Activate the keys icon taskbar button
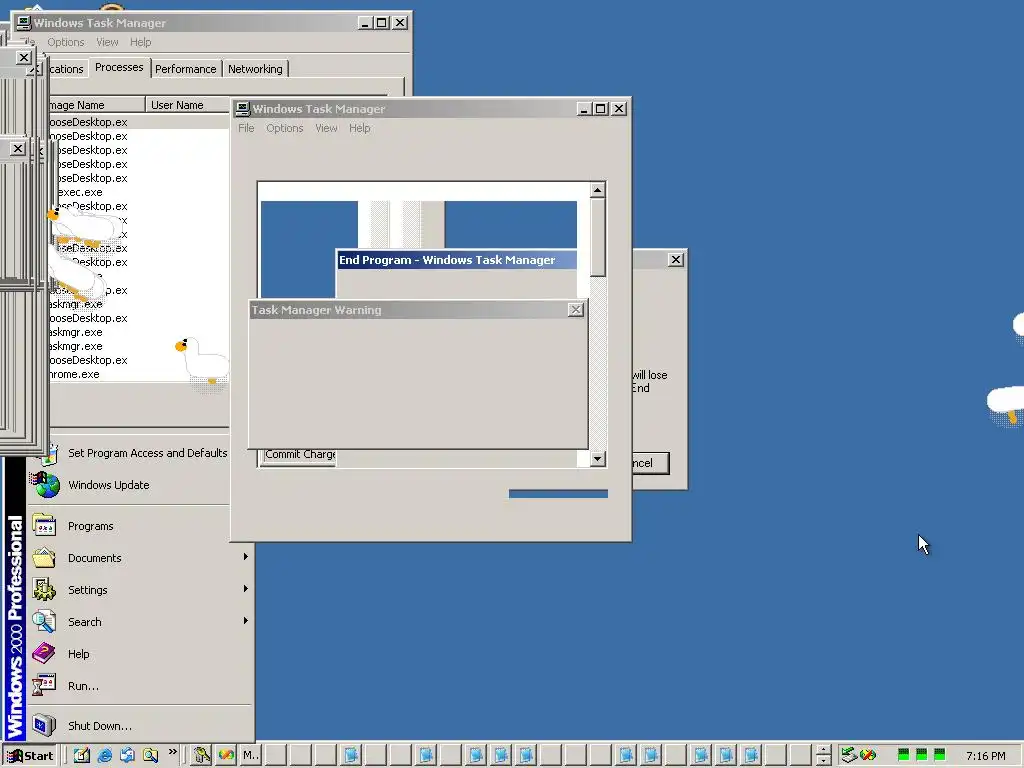Screen dimensions: 1024x768 [x=201, y=756]
